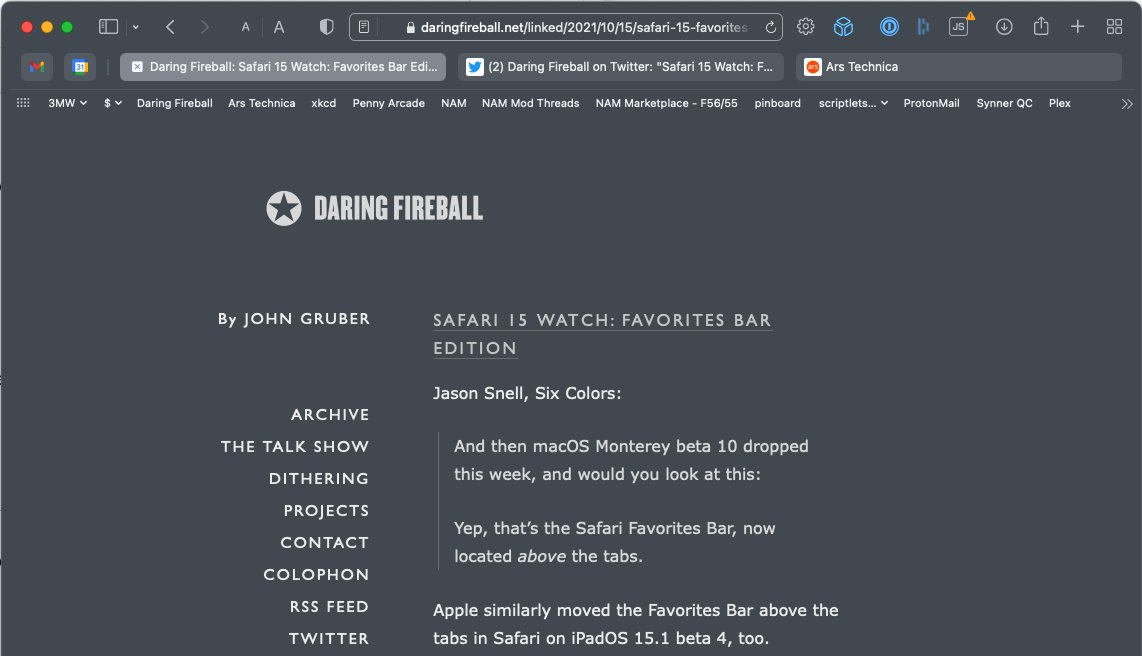Image resolution: width=1142 pixels, height=656 pixels.
Task: Close the Daring Fireball Safari 15 Watch tab
Action: pos(137,67)
